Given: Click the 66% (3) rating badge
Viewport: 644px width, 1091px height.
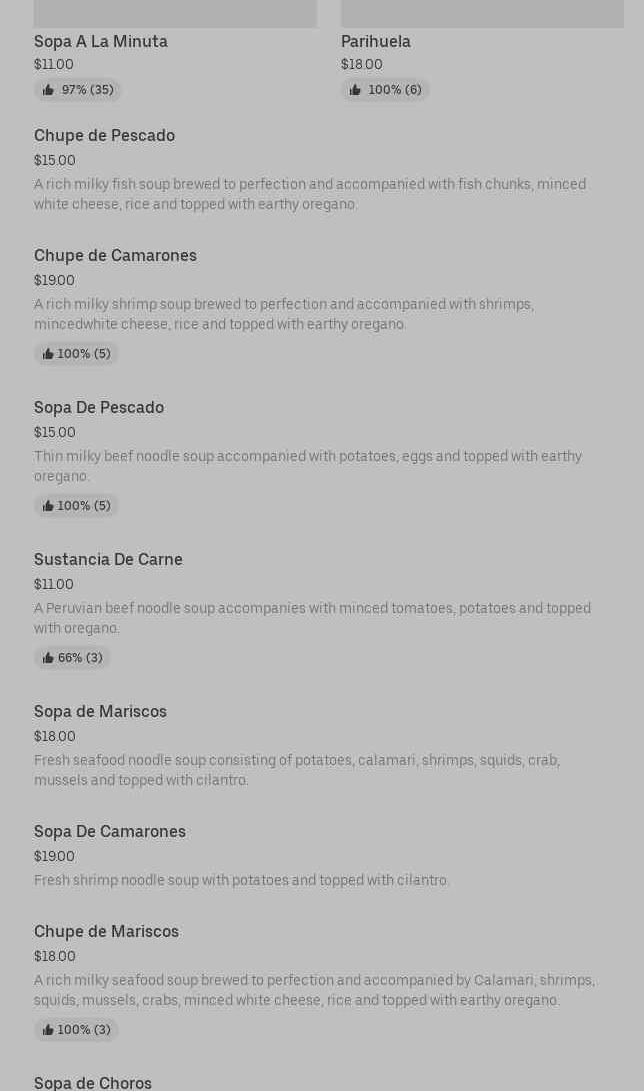Looking at the screenshot, I should pos(73,658).
